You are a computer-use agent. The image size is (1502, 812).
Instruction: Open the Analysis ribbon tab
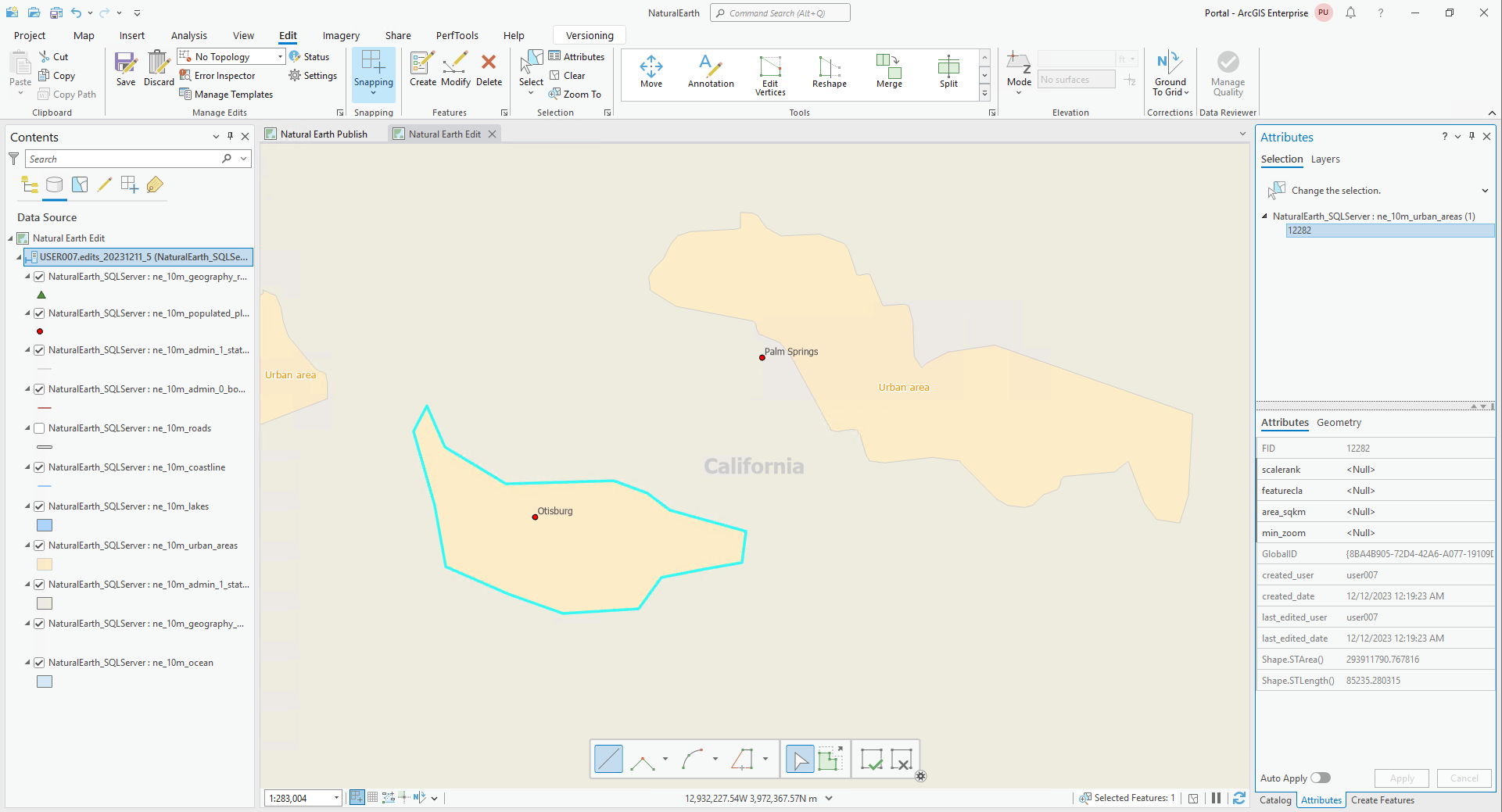189,35
